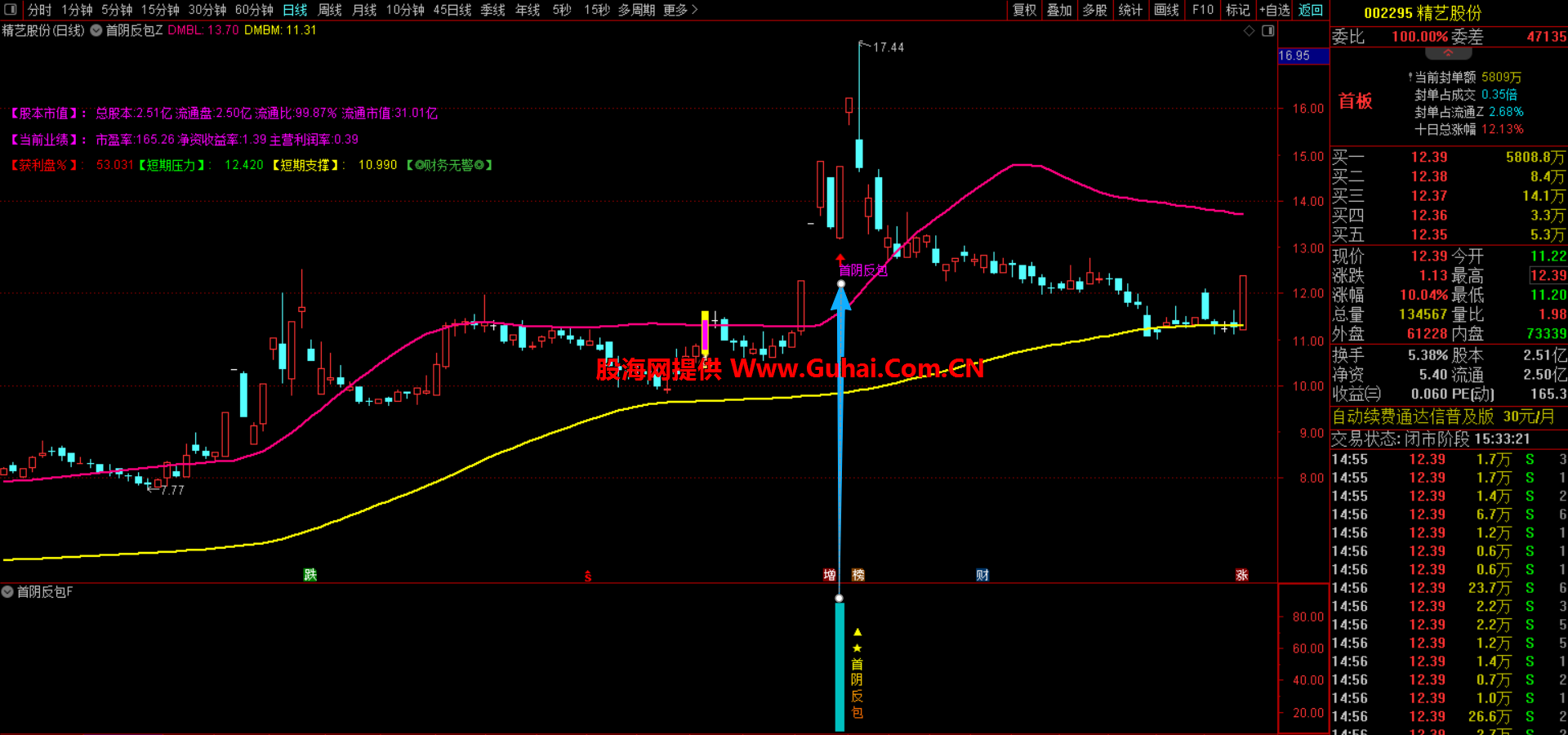
Task: Toggle the left sidebar panel icon
Action: tap(11, 10)
